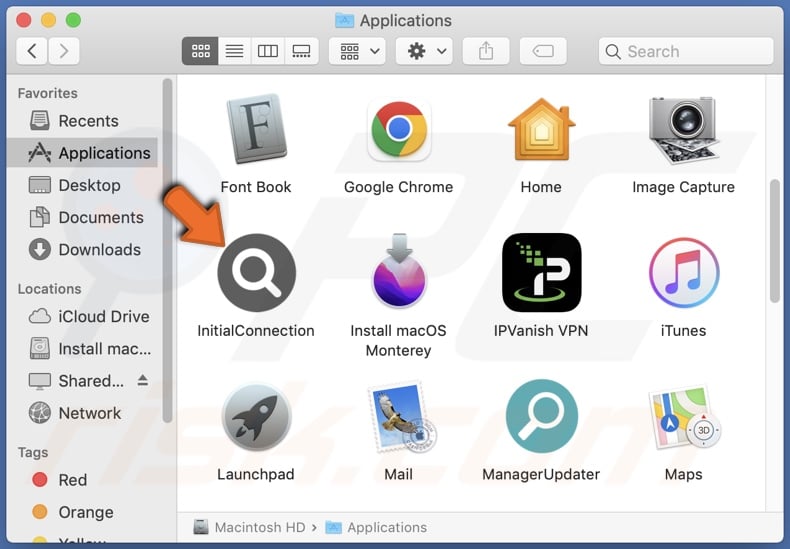The width and height of the screenshot is (790, 549).
Task: Click the Install macOS Monterey name label
Action: pyautogui.click(x=399, y=340)
